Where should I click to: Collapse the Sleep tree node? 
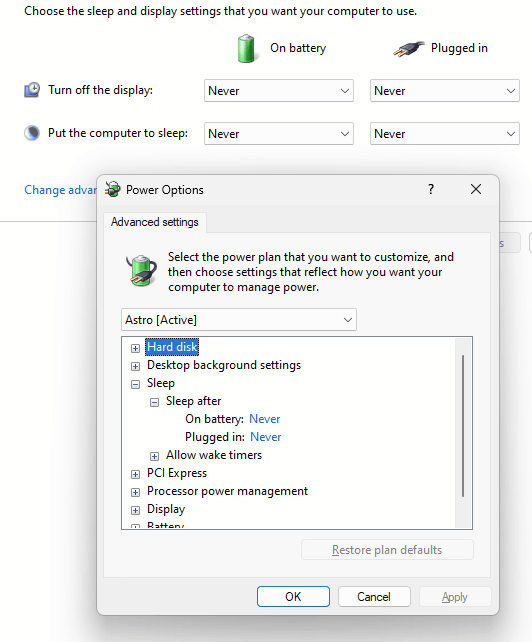click(135, 384)
